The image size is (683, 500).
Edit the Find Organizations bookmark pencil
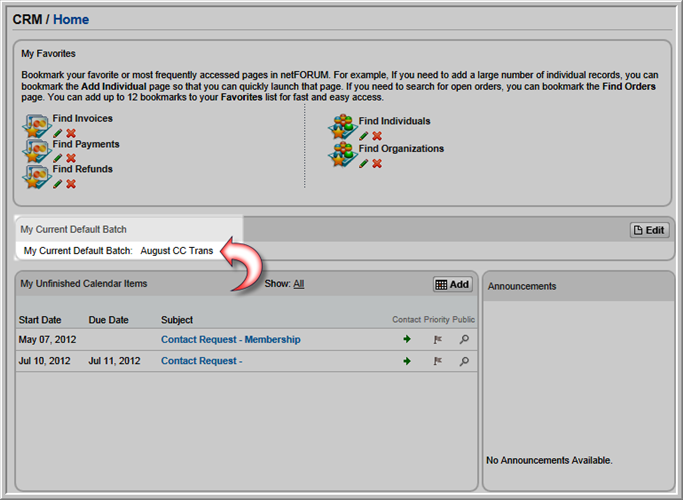click(x=364, y=163)
